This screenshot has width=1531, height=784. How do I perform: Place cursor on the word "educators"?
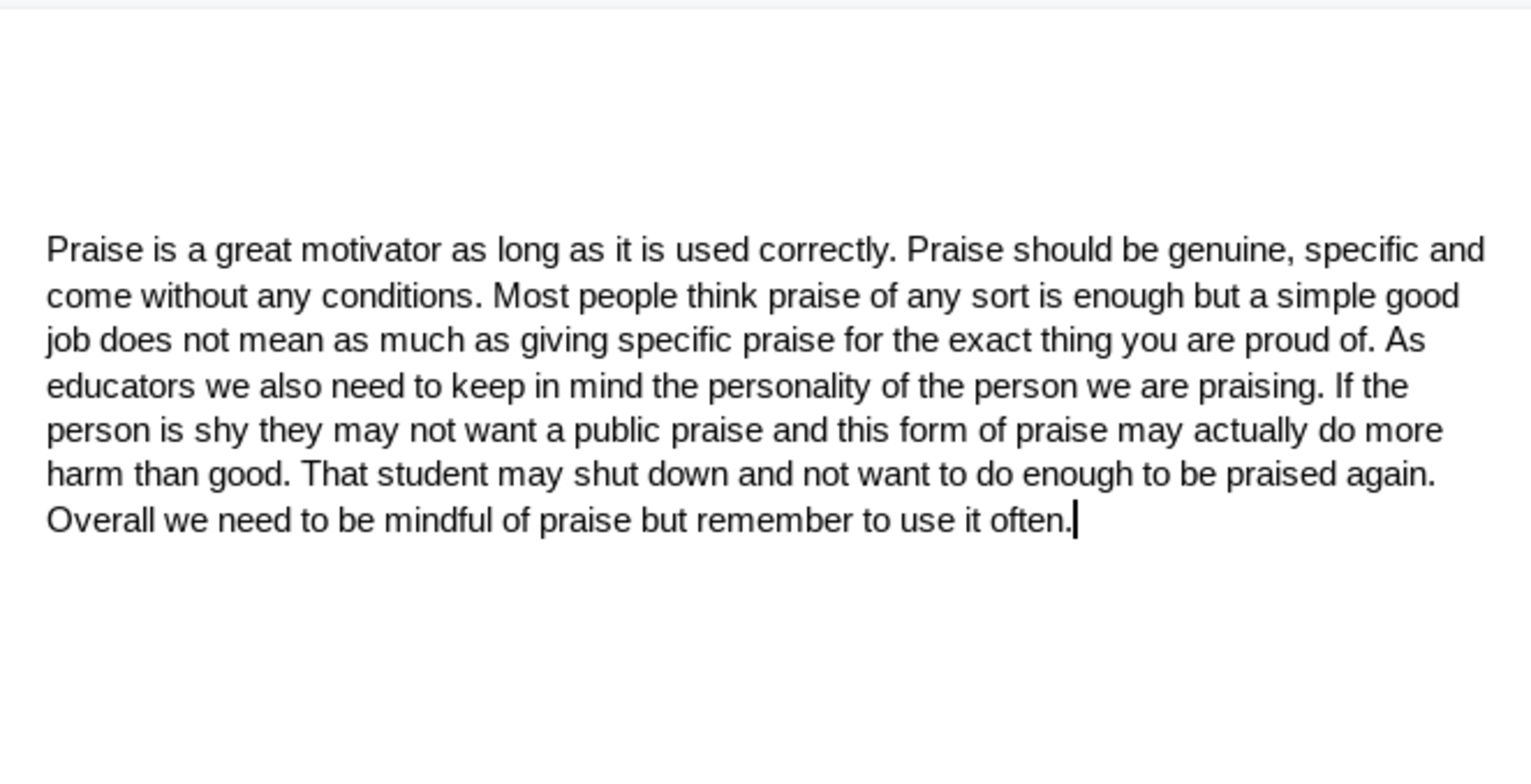[x=121, y=387]
